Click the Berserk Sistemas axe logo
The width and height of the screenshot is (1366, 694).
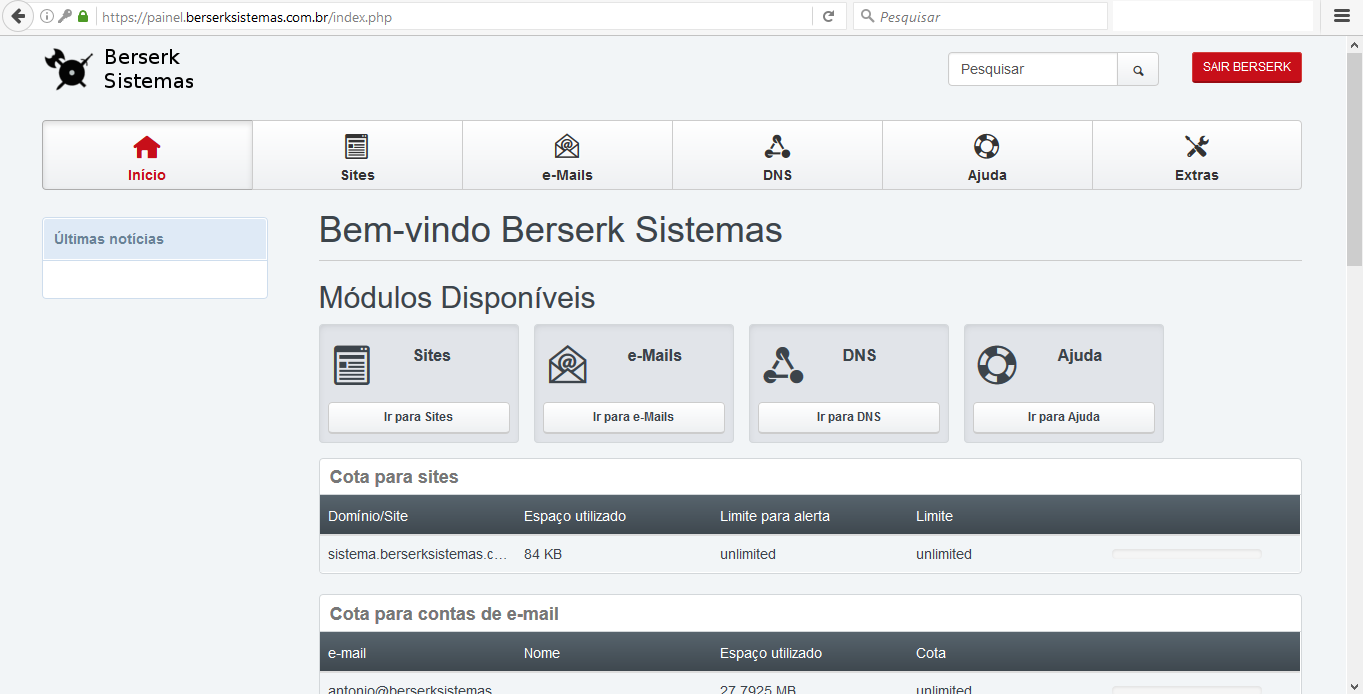click(x=68, y=69)
